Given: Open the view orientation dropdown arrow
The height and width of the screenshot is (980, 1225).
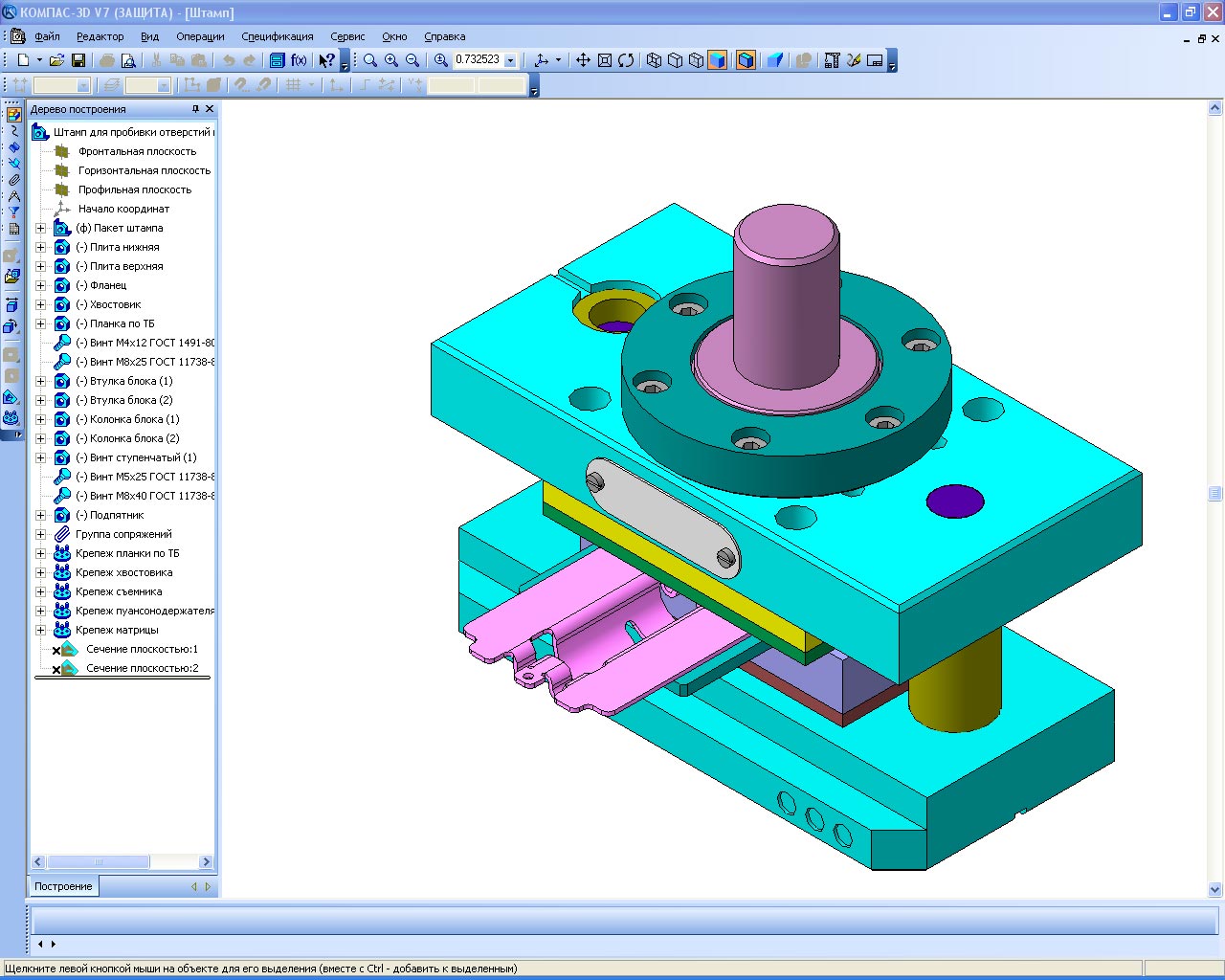Looking at the screenshot, I should click(558, 60).
